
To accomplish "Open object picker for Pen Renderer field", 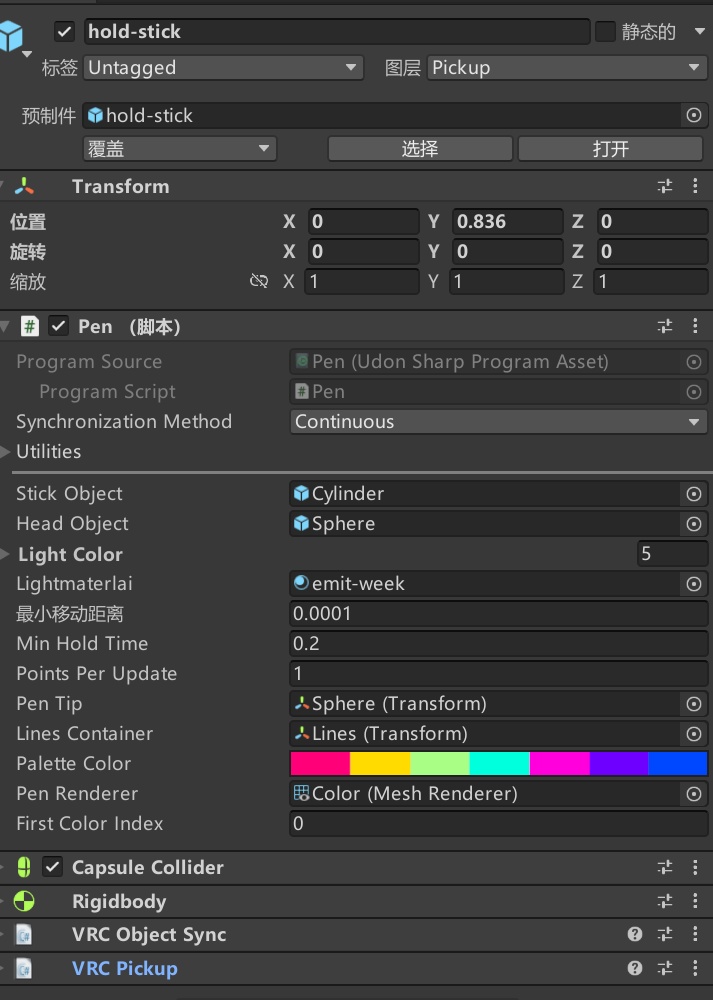I will click(694, 794).
